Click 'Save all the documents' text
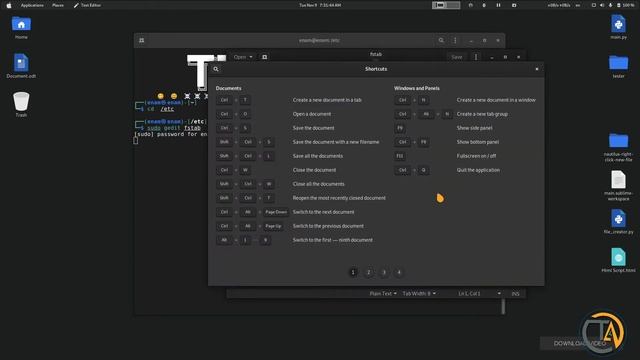The width and height of the screenshot is (640, 360). [x=318, y=156]
